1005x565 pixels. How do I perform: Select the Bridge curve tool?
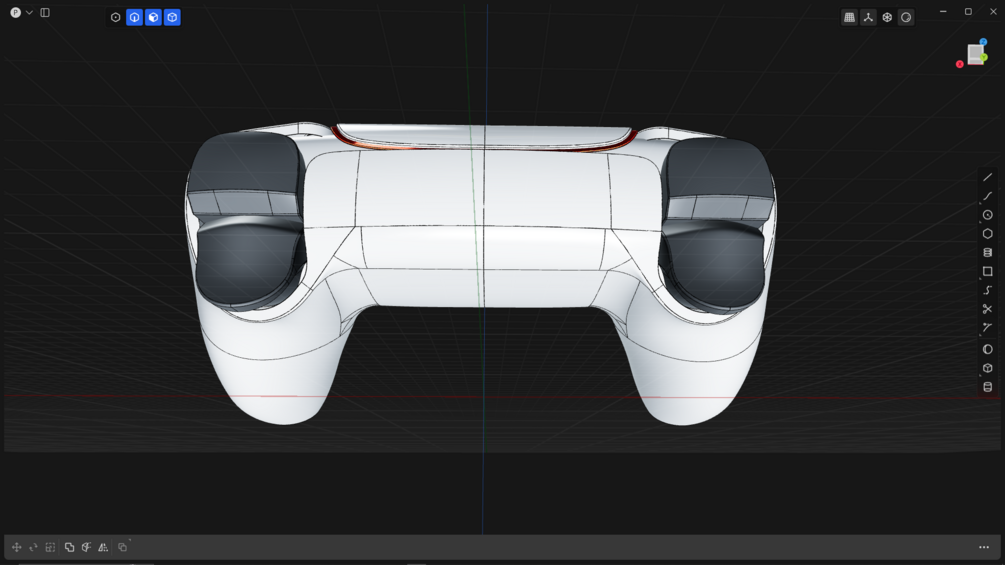988,327
